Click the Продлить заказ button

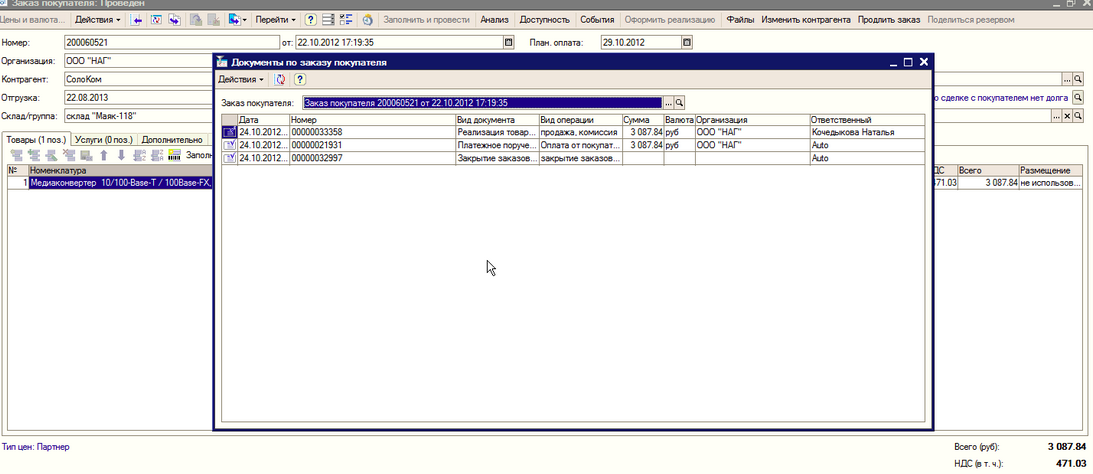point(888,19)
